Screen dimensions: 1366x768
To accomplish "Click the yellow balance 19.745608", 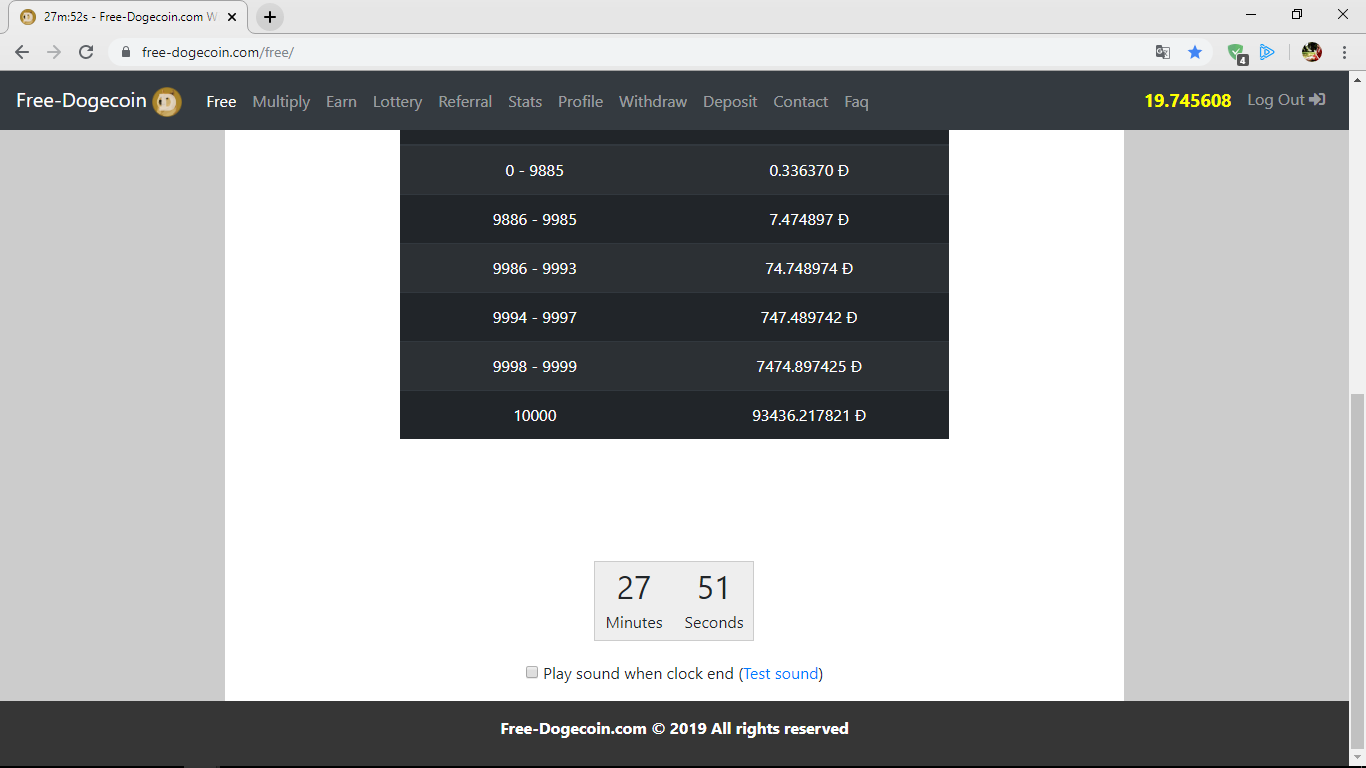I will pyautogui.click(x=1188, y=101).
